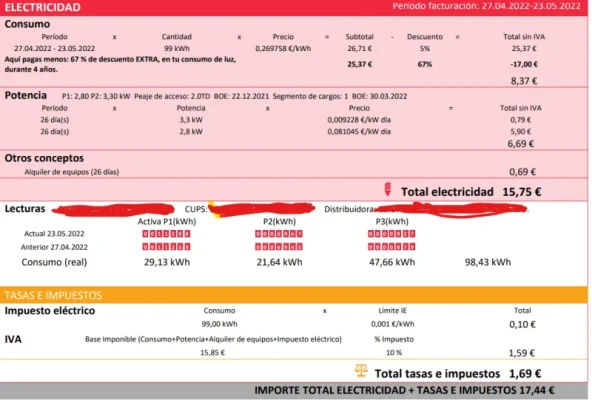
Task: Click the Distribuidora label
Action: click(x=349, y=209)
